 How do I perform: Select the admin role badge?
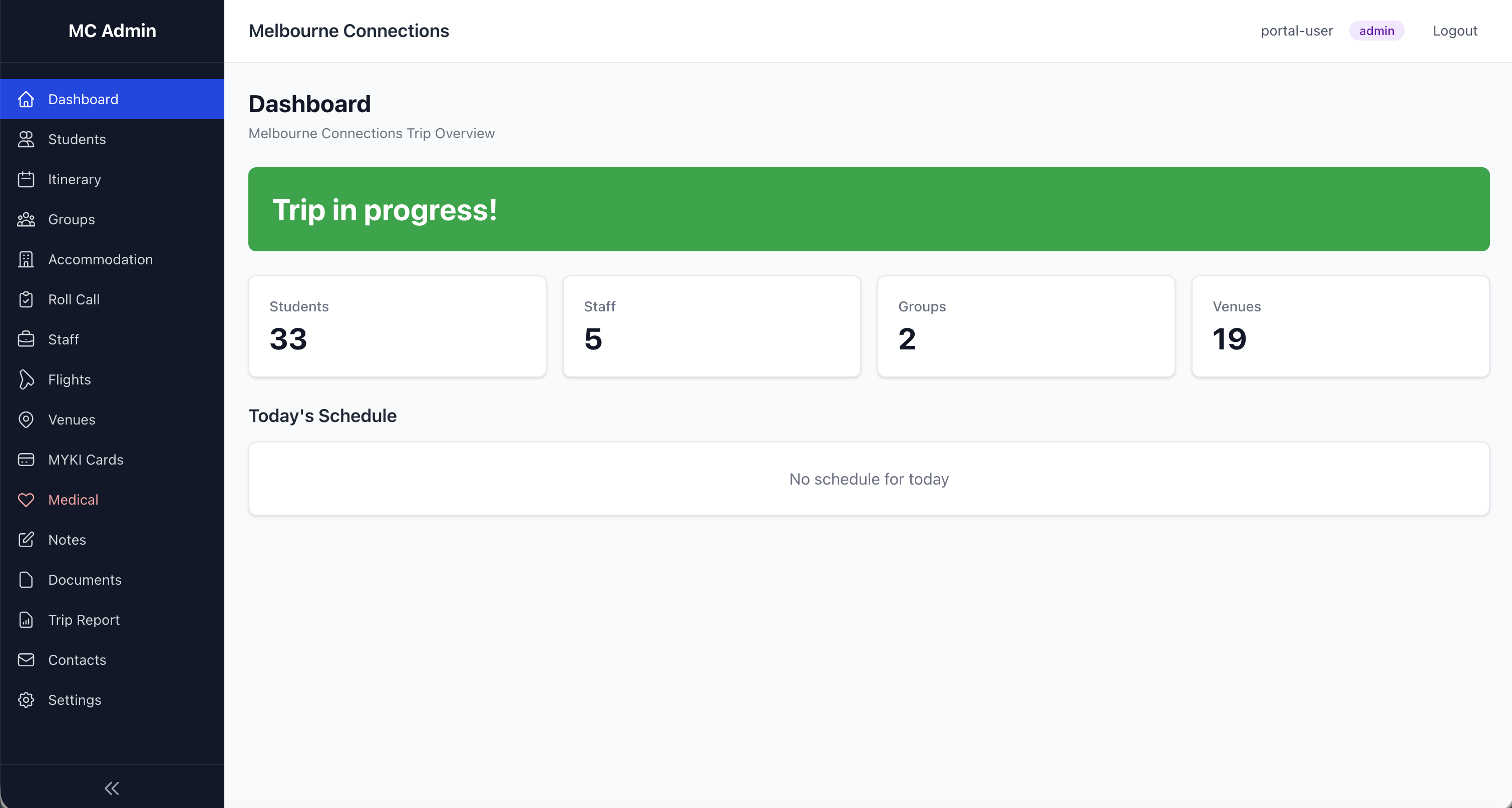pos(1376,31)
